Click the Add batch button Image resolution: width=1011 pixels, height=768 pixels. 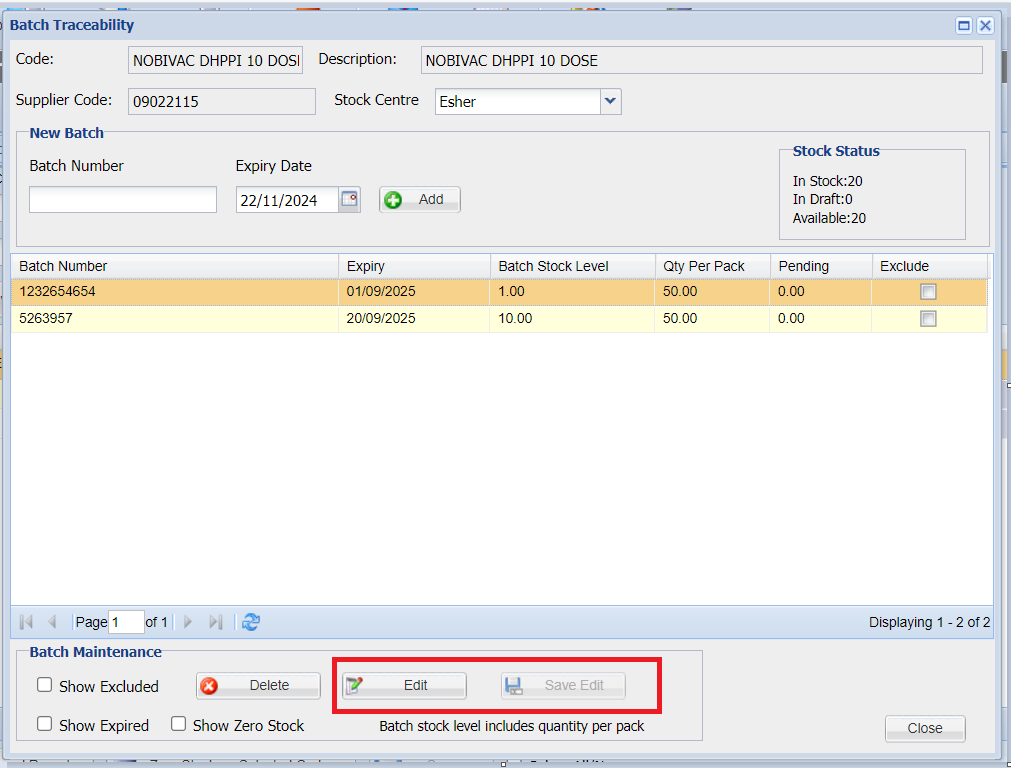pyautogui.click(x=420, y=199)
